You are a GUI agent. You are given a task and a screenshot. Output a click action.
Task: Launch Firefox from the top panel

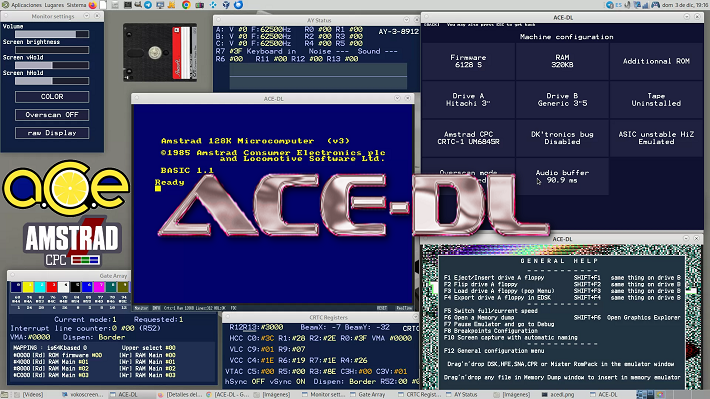[x=92, y=5]
